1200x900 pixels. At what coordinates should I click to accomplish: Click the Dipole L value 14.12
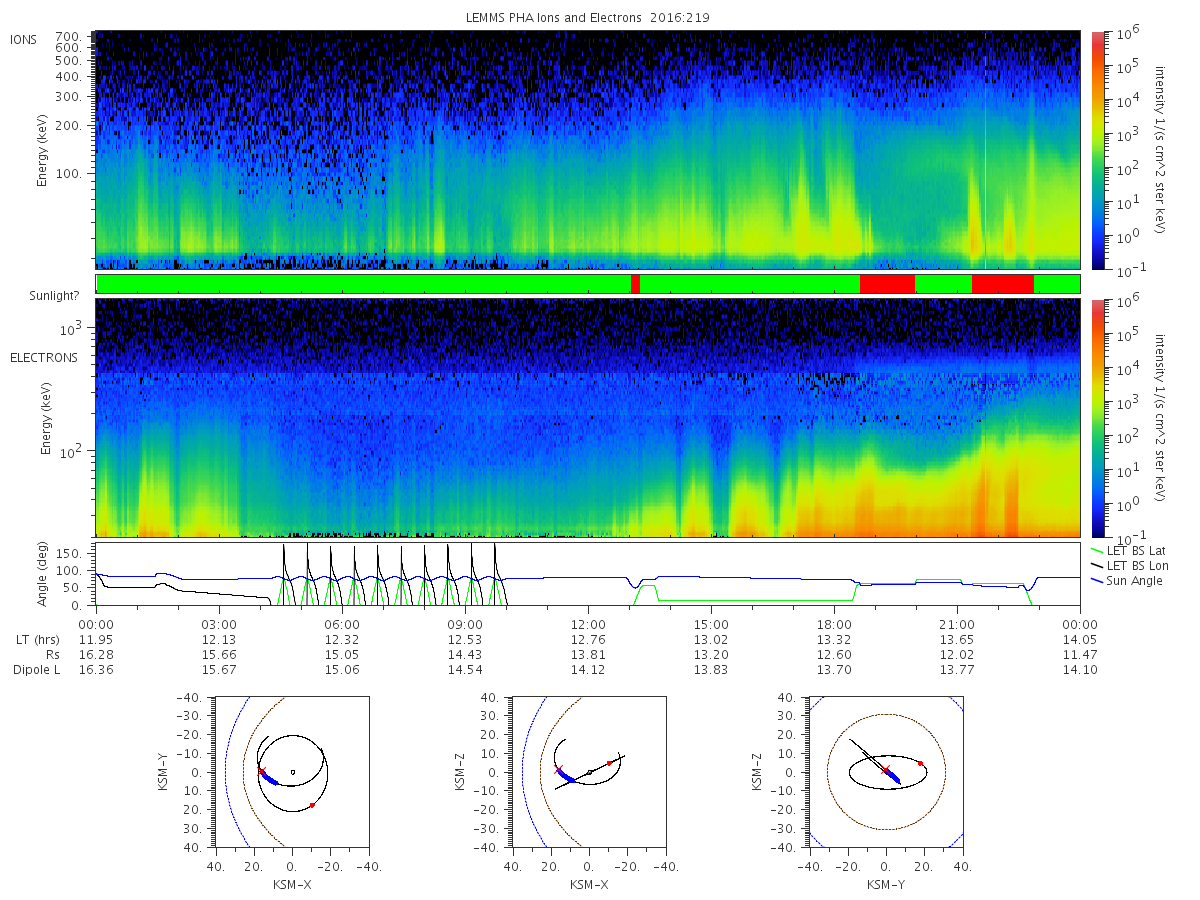(x=588, y=670)
